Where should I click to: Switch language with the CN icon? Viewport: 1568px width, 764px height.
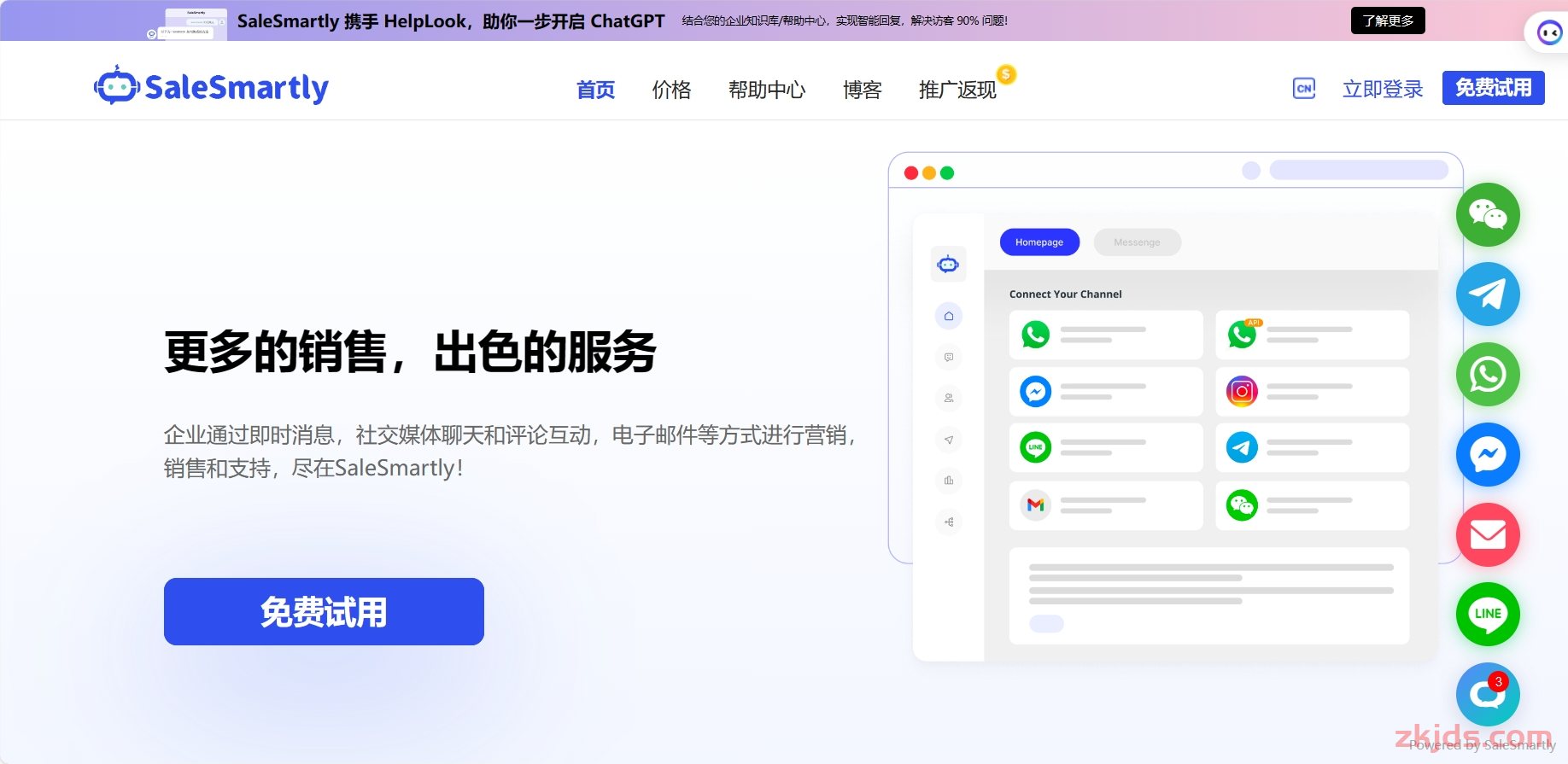pyautogui.click(x=1304, y=88)
